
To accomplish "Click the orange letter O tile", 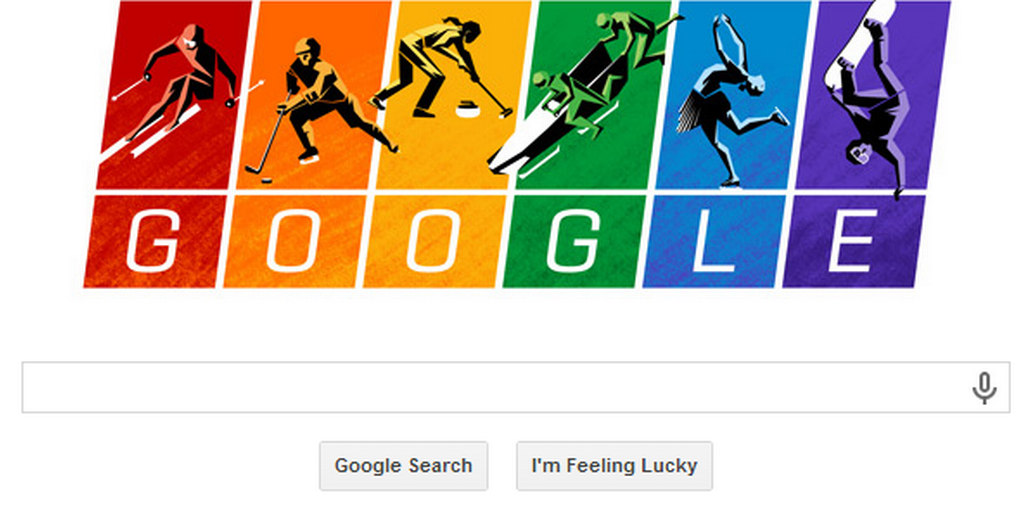I will 296,242.
